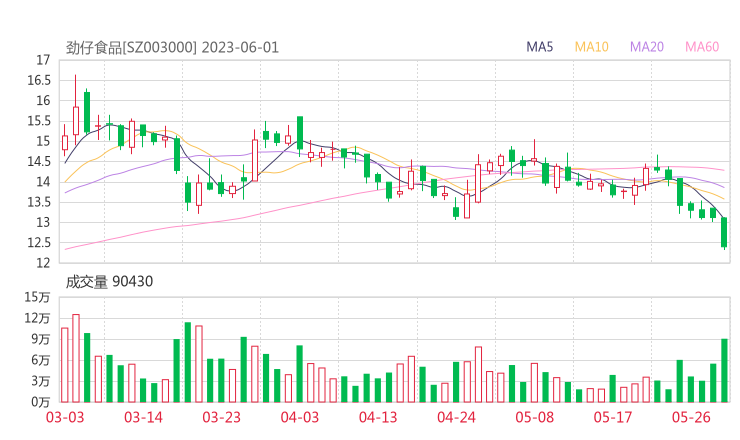
Task: Select the 05-17 date axis label
Action: click(613, 417)
